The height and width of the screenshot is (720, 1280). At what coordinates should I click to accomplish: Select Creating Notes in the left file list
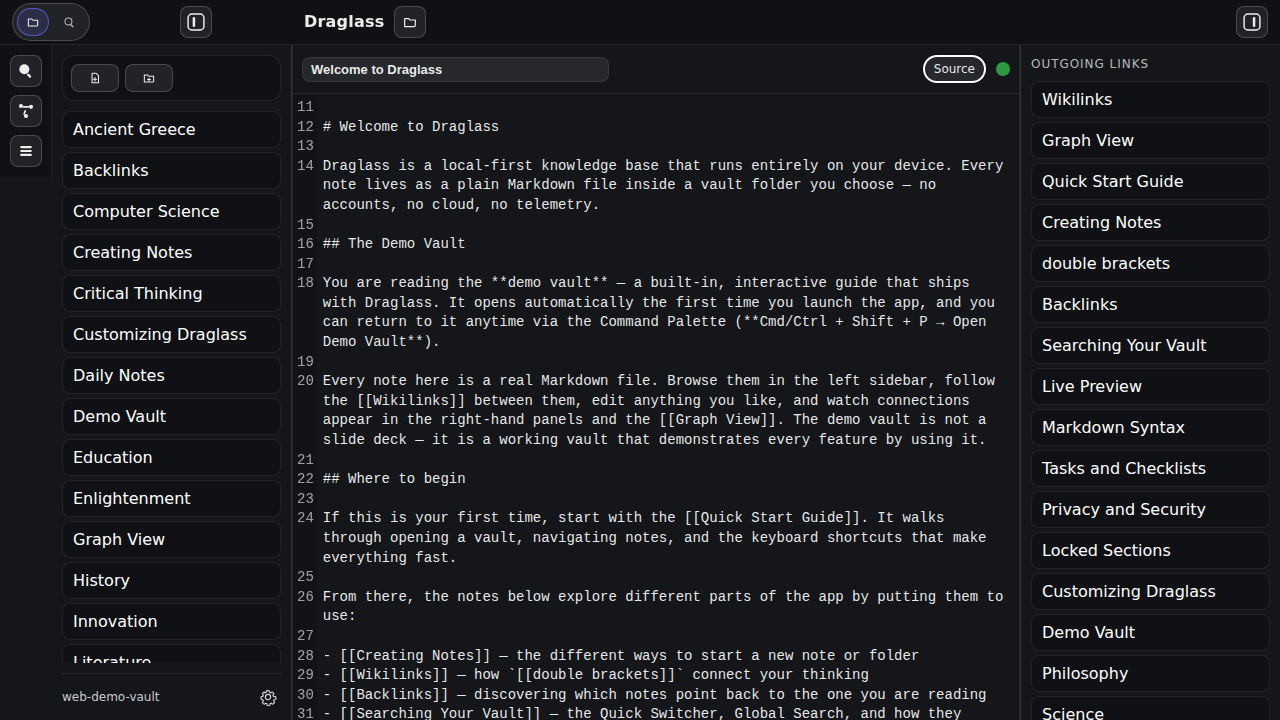pos(171,252)
